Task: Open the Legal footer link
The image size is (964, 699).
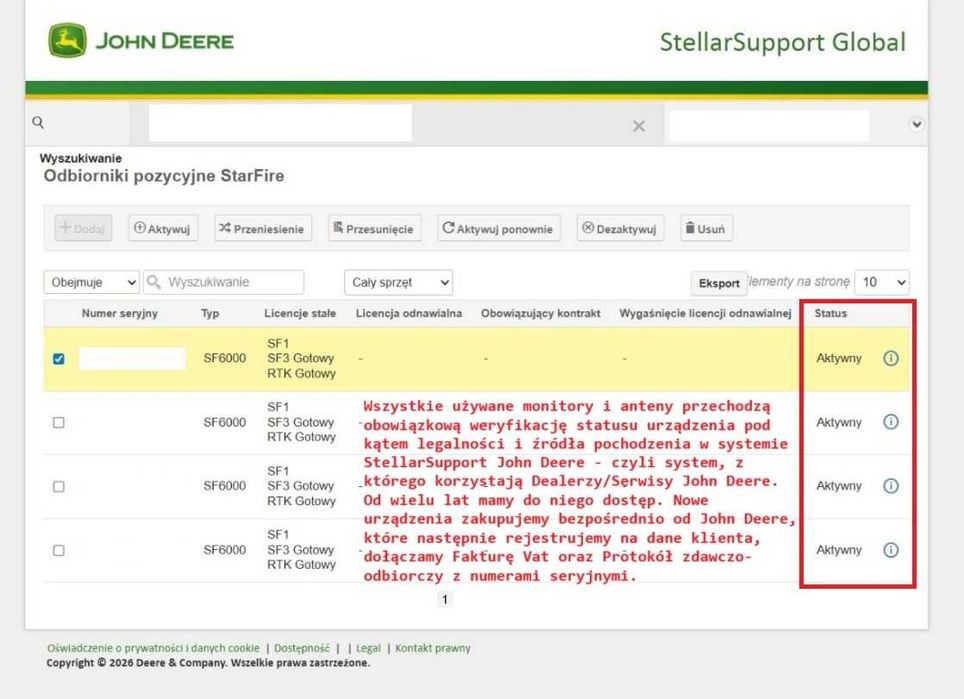Action: pyautogui.click(x=368, y=648)
